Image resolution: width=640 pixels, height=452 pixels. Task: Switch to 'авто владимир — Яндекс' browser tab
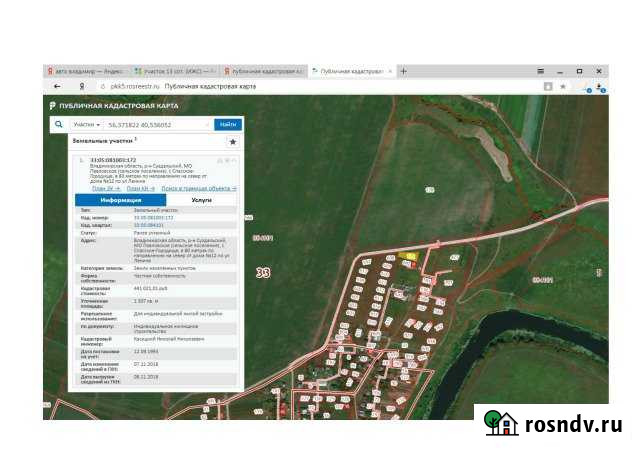86,72
